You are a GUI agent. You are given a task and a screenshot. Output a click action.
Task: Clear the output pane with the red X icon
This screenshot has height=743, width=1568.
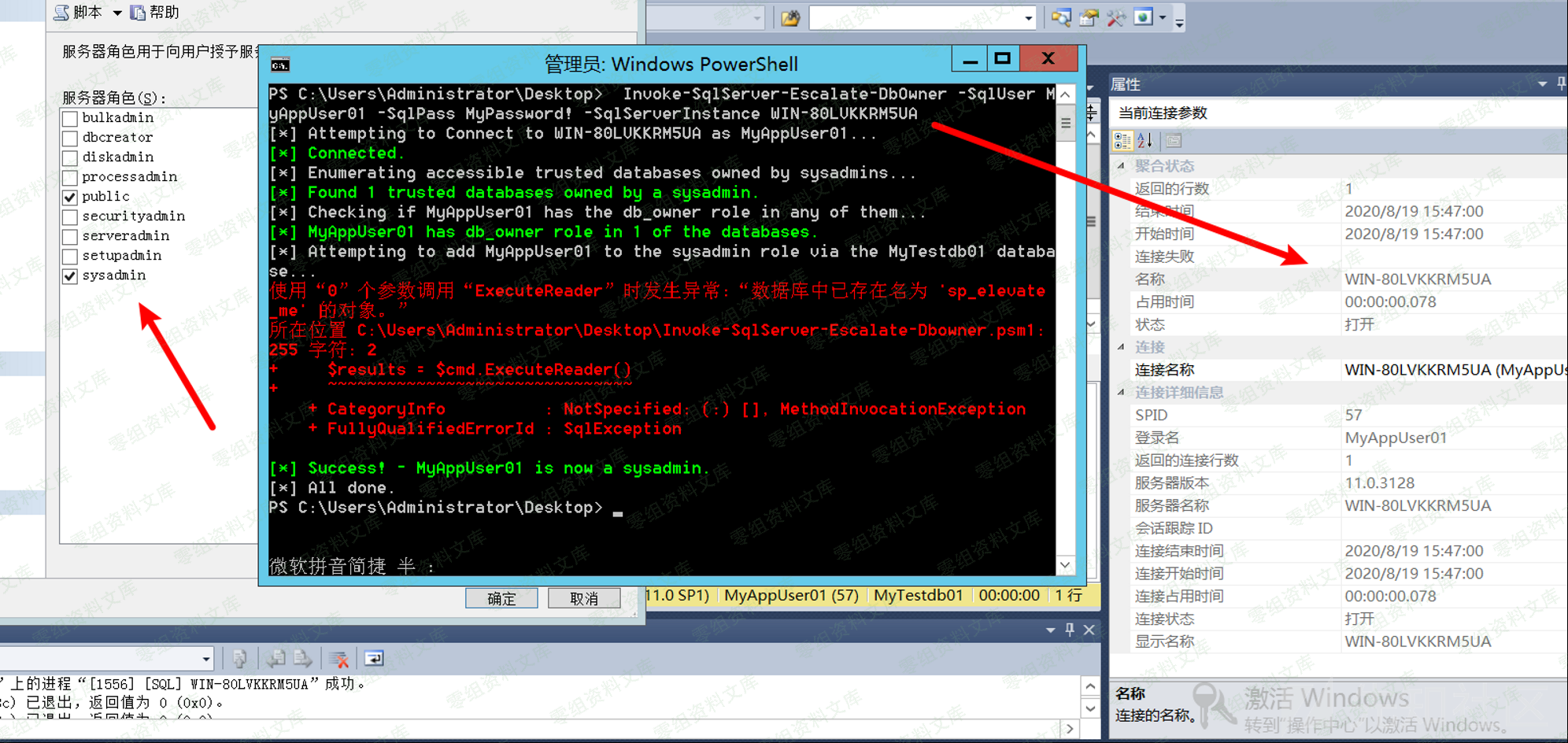pos(339,658)
